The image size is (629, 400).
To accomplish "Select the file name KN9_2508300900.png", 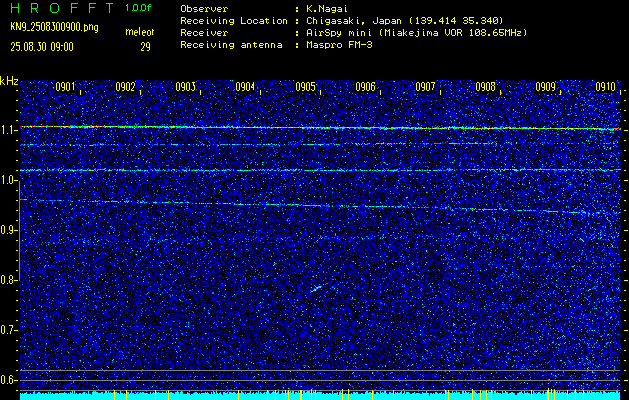I will point(54,27).
